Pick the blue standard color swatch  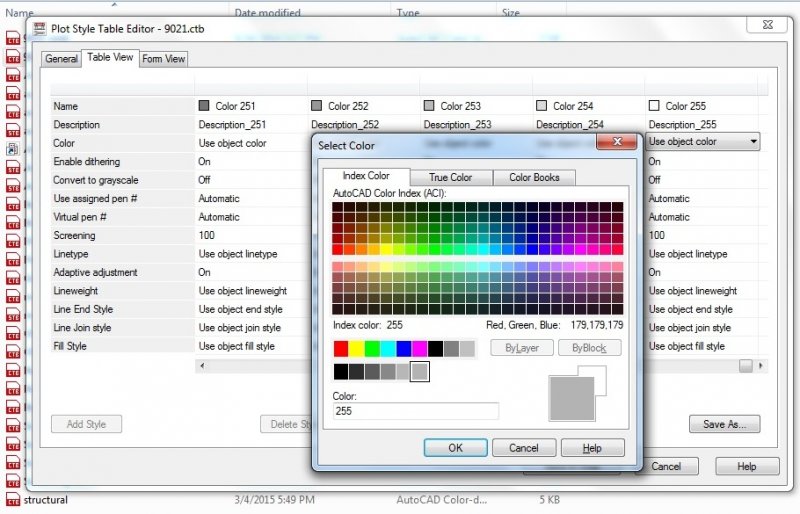(404, 349)
